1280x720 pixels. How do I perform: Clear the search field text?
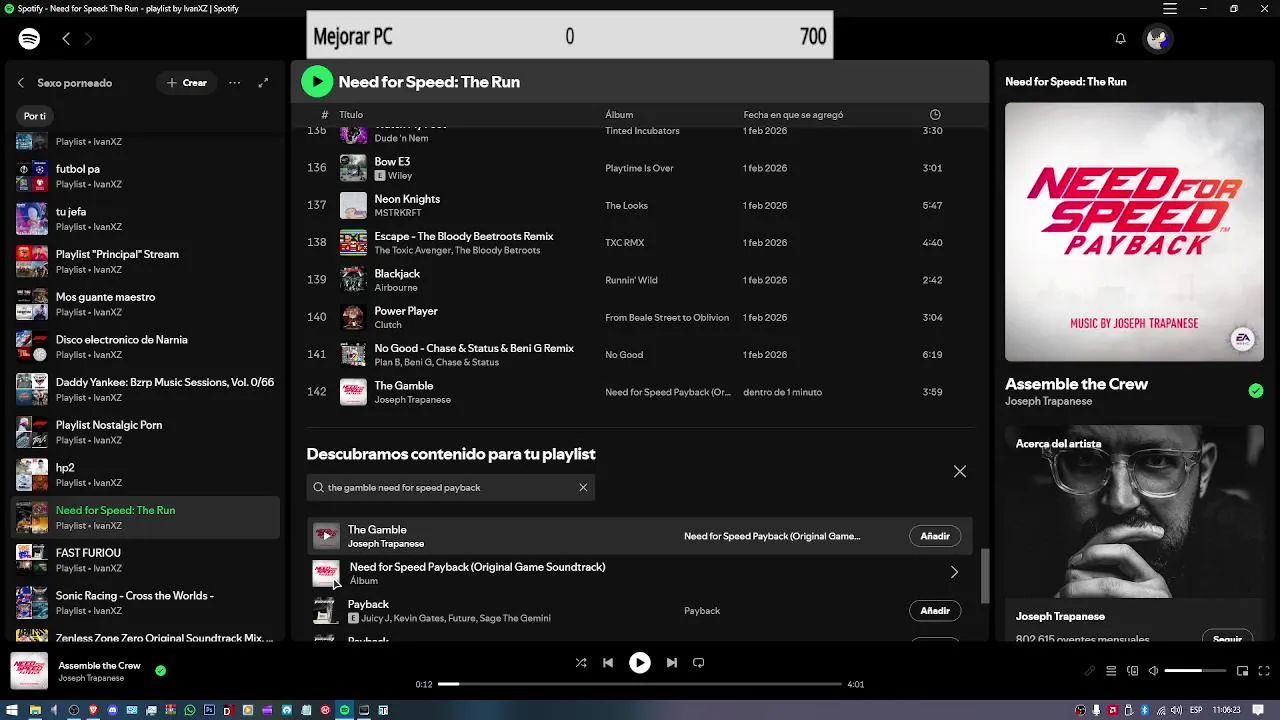coord(583,488)
